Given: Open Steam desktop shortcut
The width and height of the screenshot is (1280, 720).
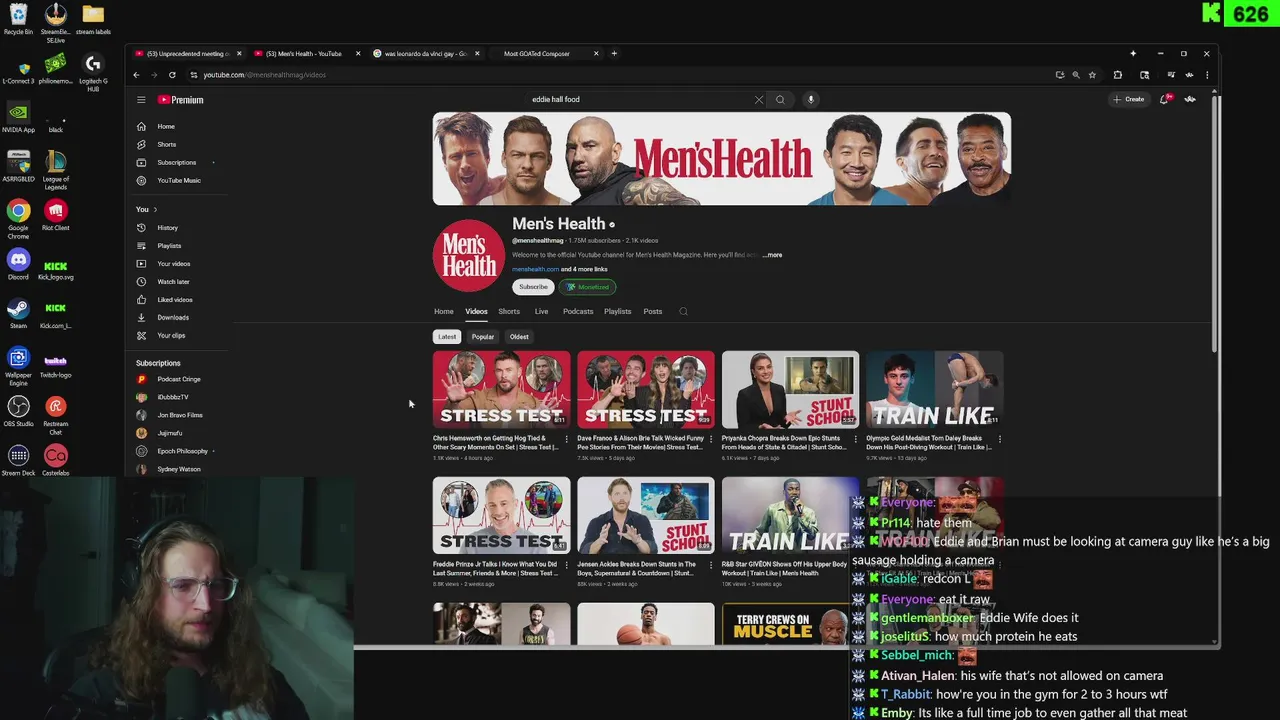Looking at the screenshot, I should pyautogui.click(x=18, y=313).
